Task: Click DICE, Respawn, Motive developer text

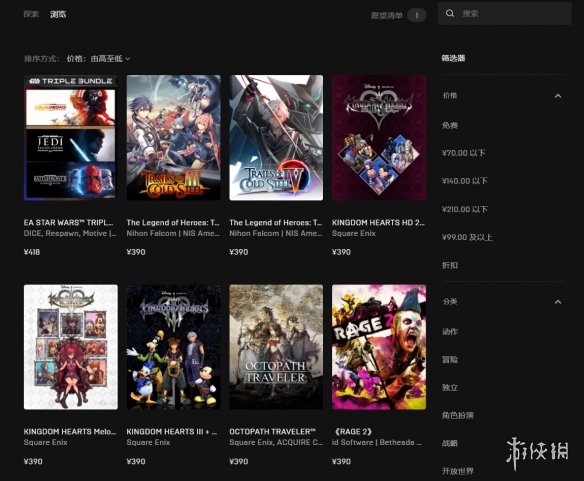Action: (x=70, y=233)
